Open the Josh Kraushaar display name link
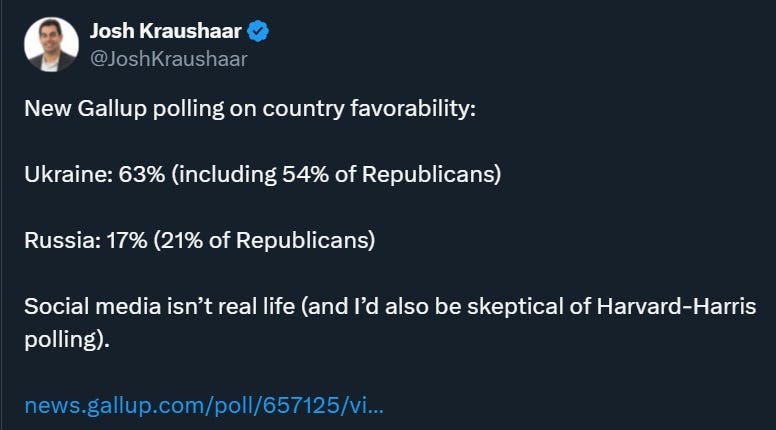This screenshot has width=776, height=430. coord(166,31)
